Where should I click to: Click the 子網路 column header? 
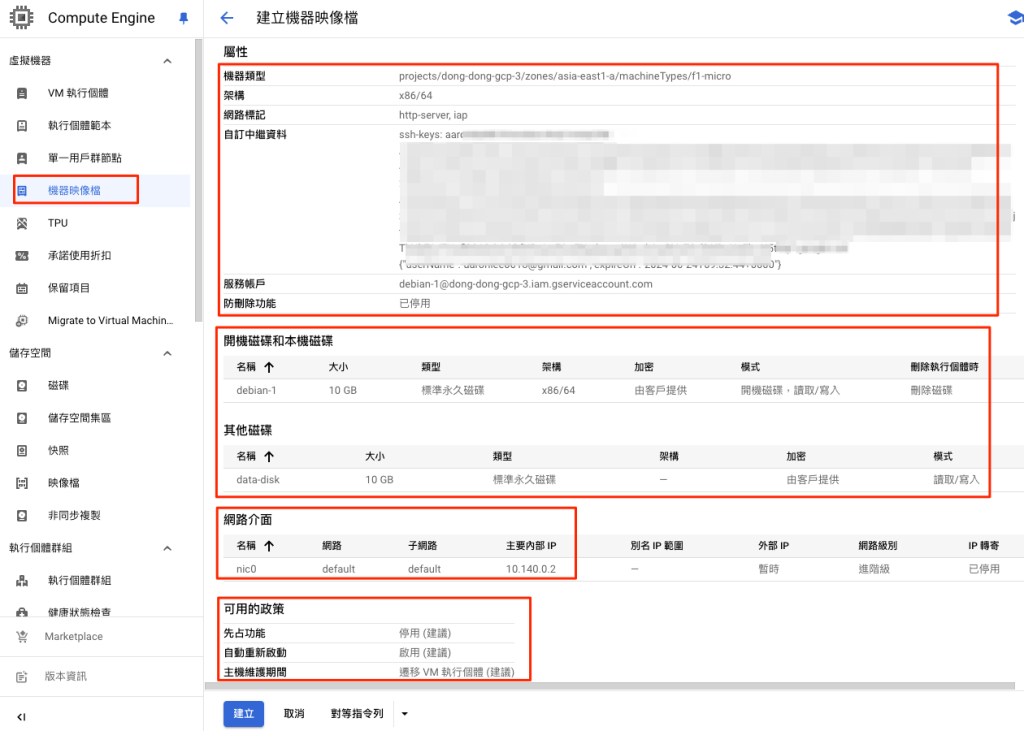point(423,545)
